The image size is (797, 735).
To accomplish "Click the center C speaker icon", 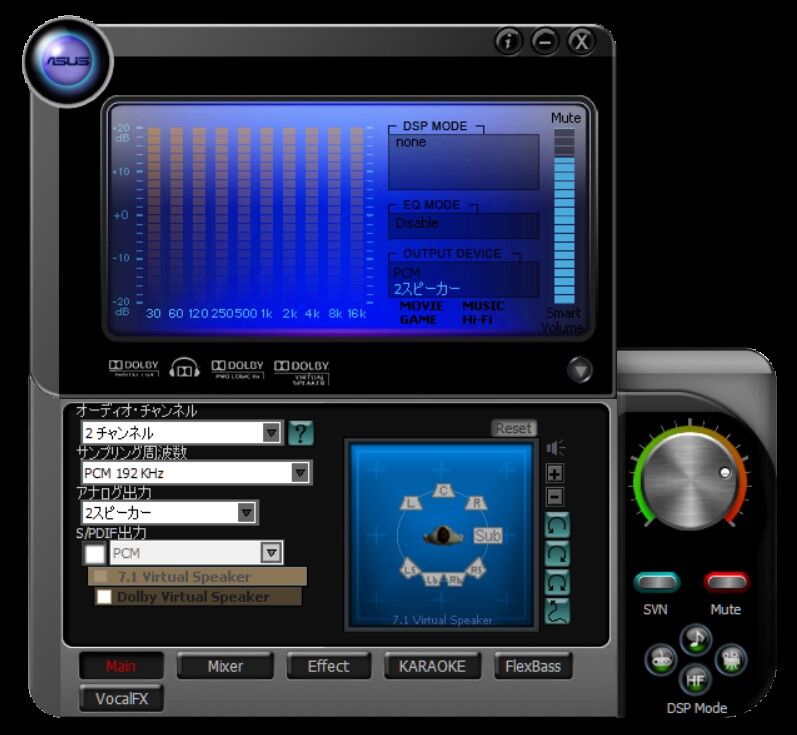I will tap(443, 491).
